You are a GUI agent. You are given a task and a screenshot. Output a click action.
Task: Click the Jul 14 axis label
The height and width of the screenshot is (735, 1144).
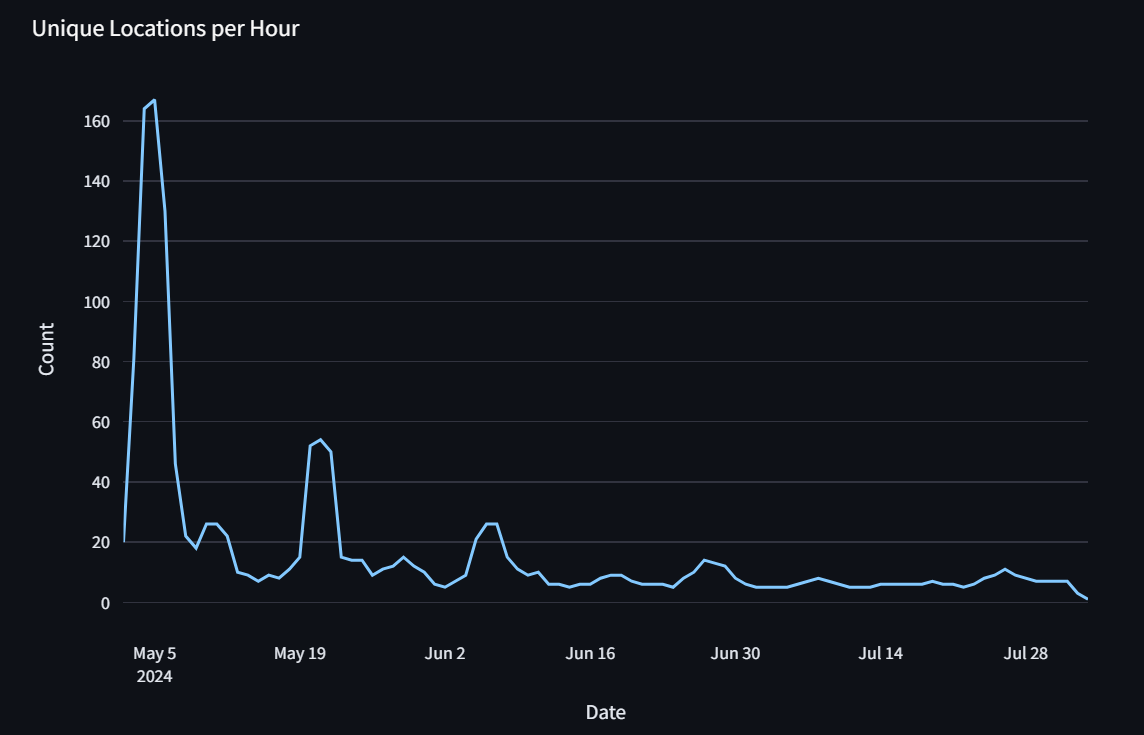tap(880, 652)
